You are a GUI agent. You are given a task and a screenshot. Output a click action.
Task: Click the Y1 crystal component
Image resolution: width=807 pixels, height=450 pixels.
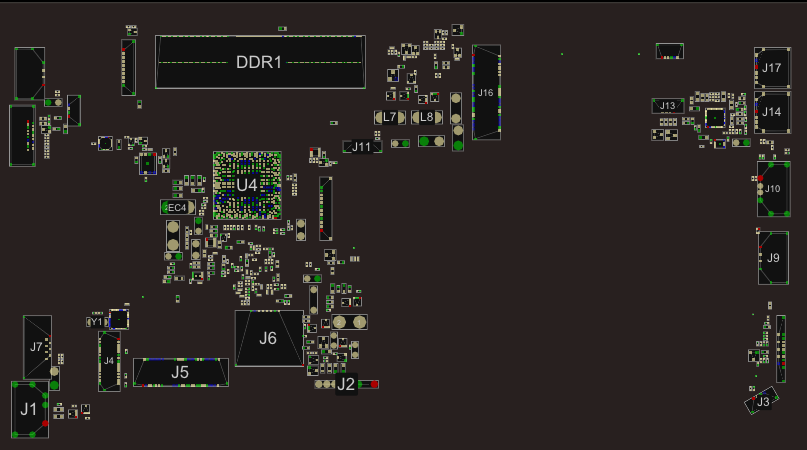click(x=97, y=322)
